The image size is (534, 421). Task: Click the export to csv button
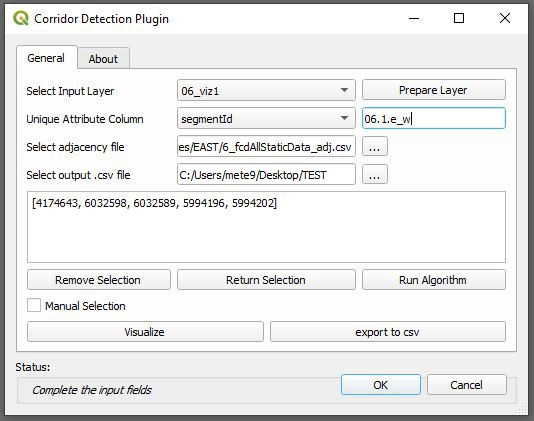(388, 332)
